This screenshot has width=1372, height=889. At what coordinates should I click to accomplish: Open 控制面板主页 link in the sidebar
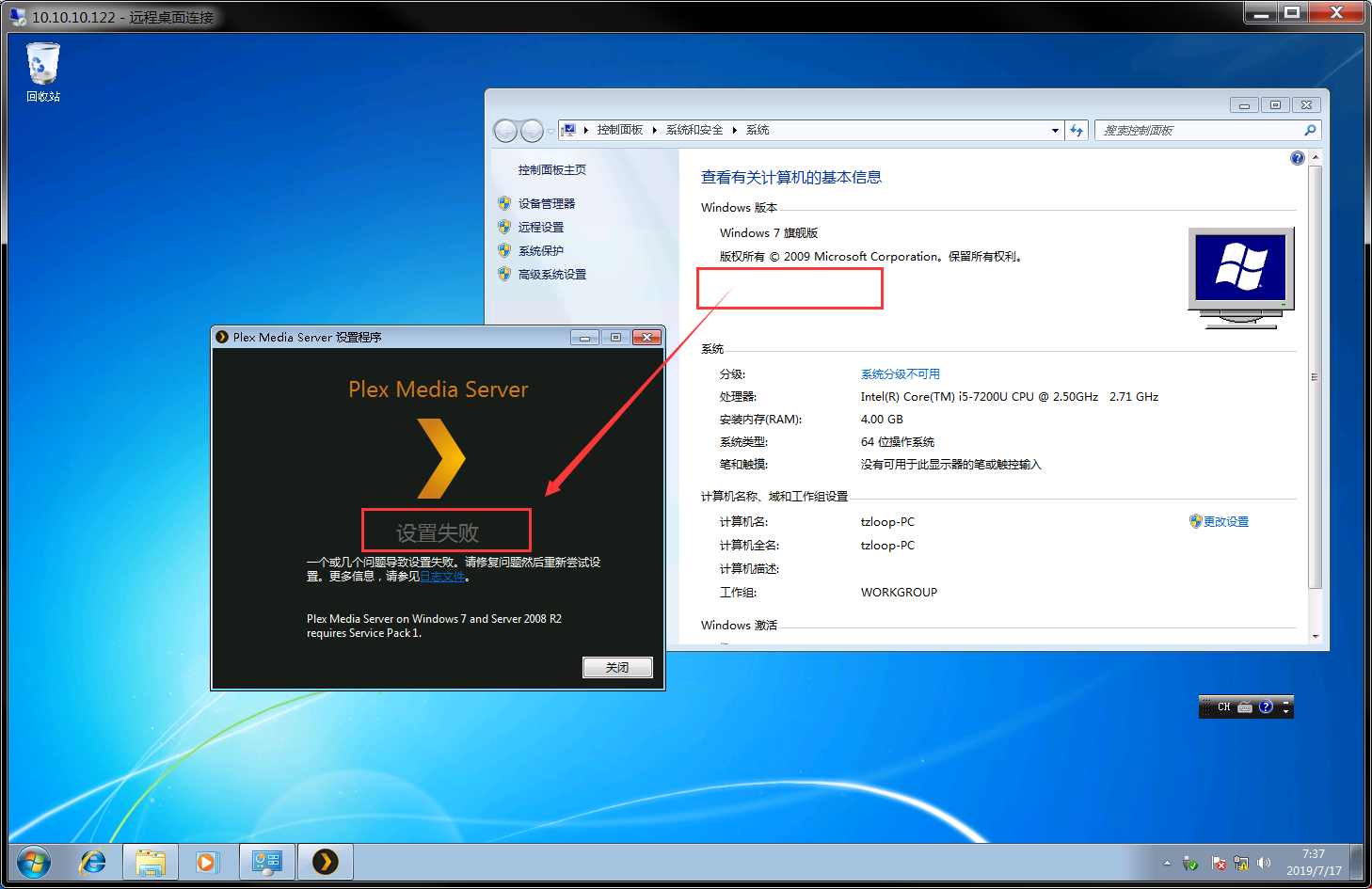click(552, 170)
